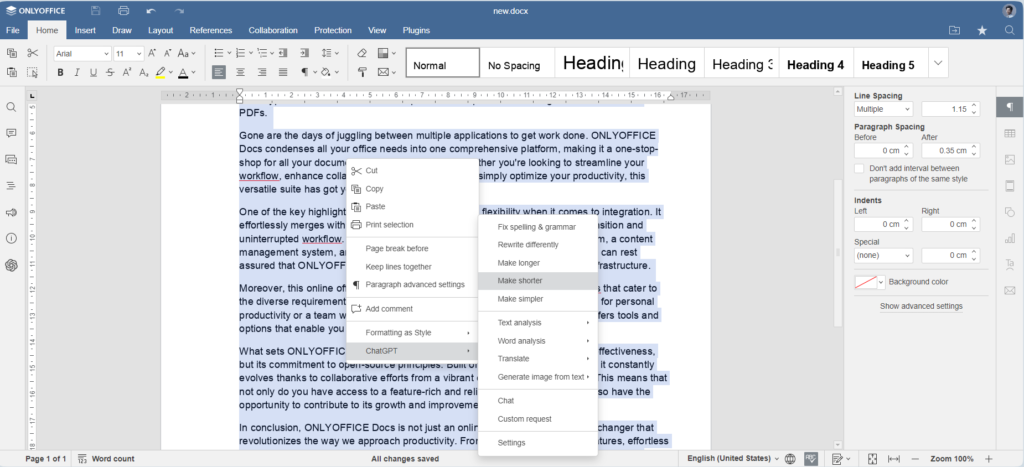
Task: Zoom out with the minus button
Action: 915,459
